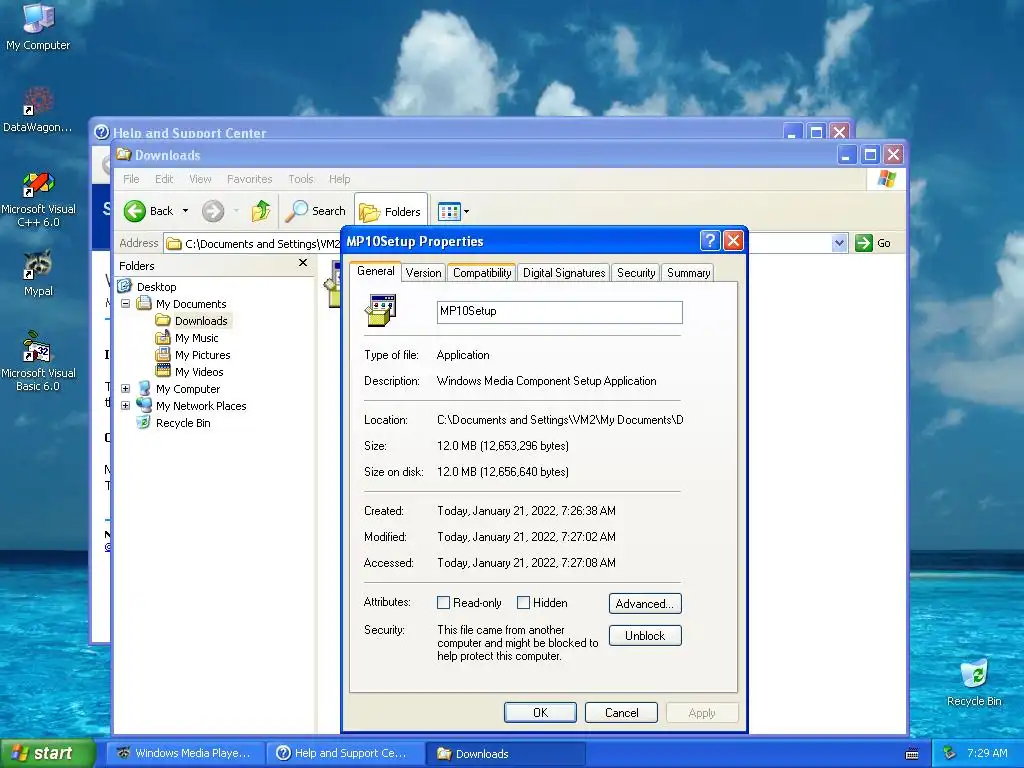This screenshot has height=768, width=1024.
Task: Click the Go button
Action: coord(873,243)
